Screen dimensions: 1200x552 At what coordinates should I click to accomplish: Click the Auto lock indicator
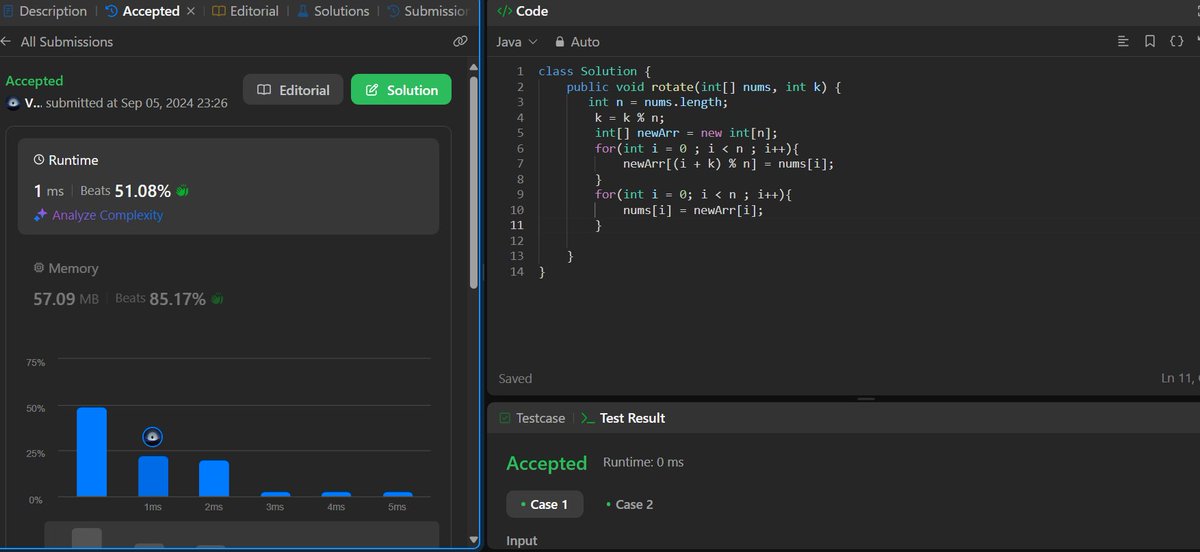(577, 41)
